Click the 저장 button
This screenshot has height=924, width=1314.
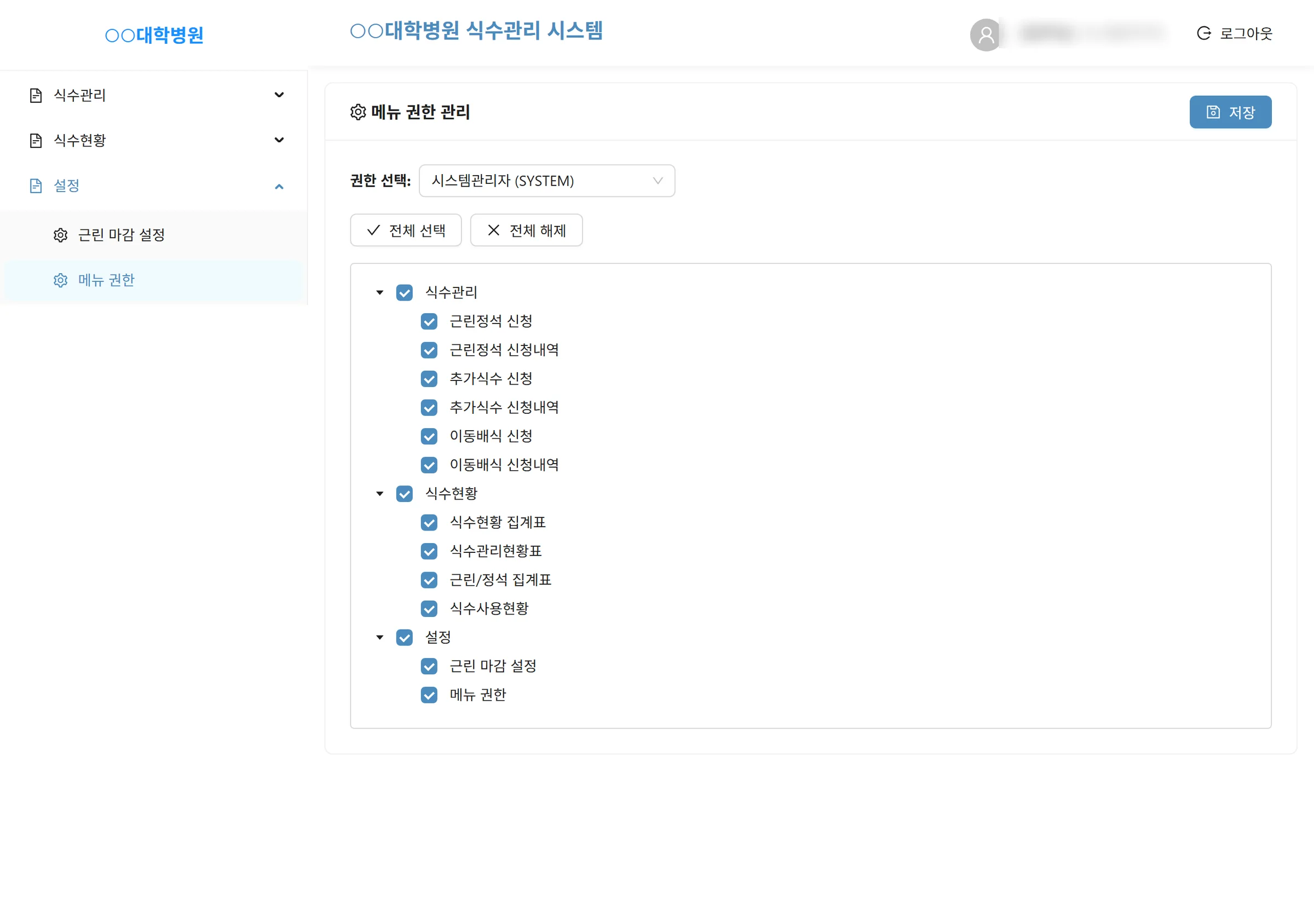tap(1230, 112)
